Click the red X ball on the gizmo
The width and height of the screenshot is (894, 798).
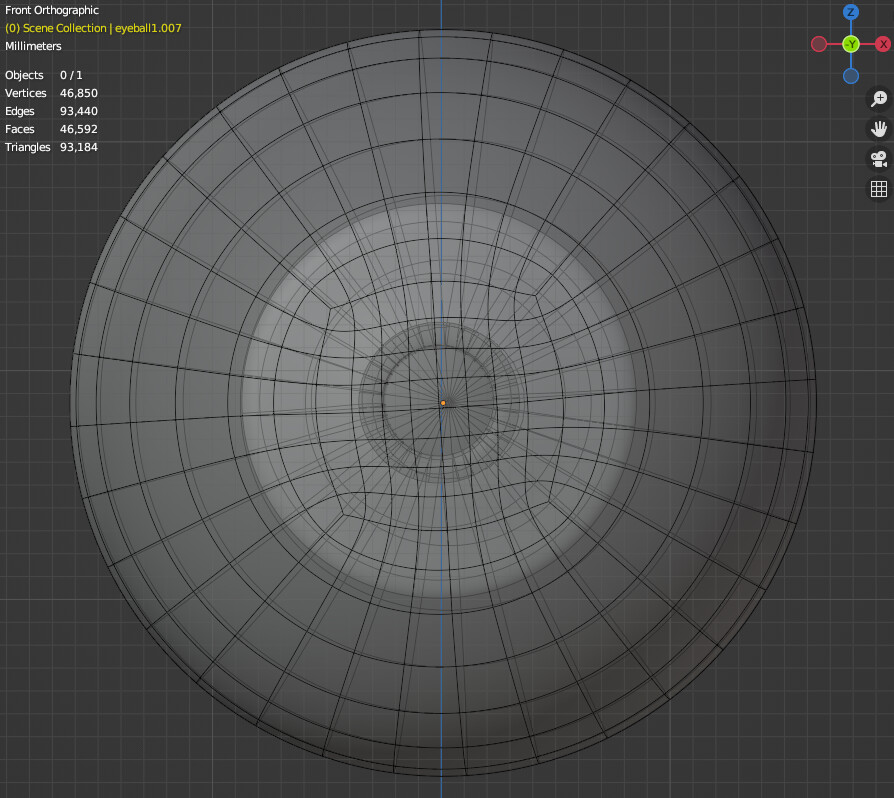[x=881, y=44]
